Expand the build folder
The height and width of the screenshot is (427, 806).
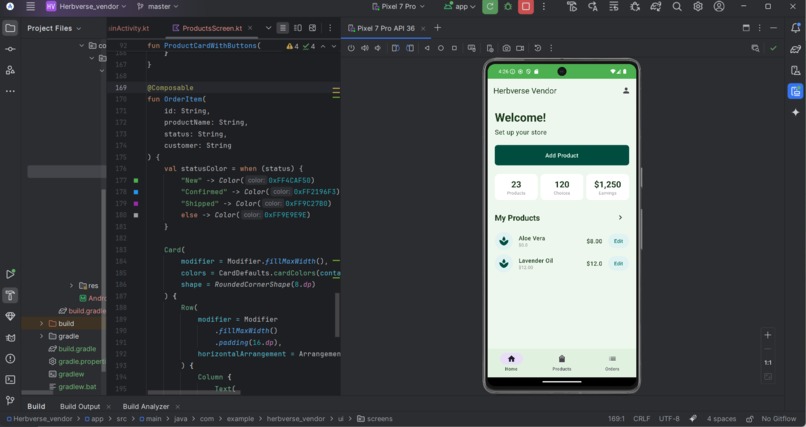41,324
